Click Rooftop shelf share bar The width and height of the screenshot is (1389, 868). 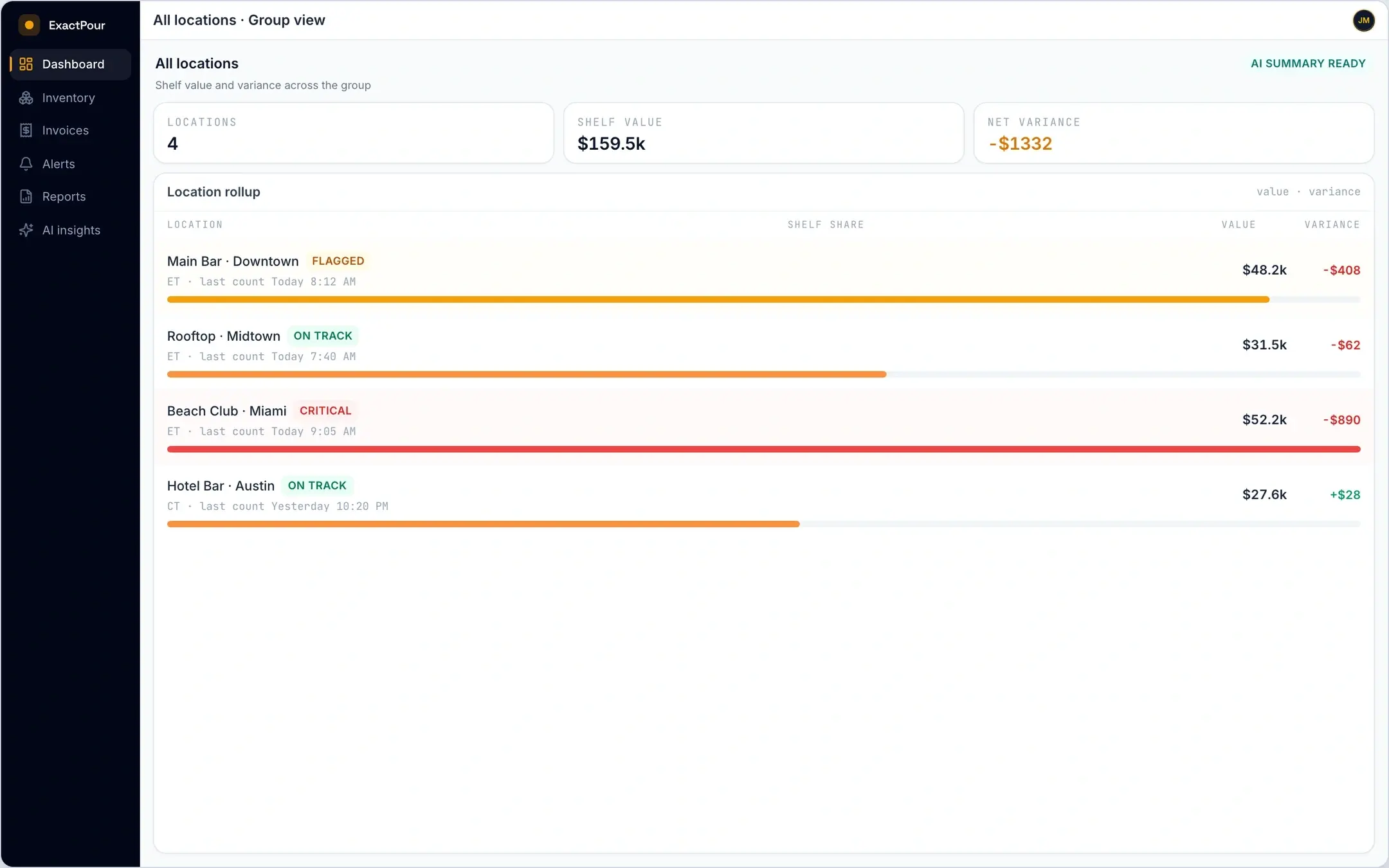[764, 374]
